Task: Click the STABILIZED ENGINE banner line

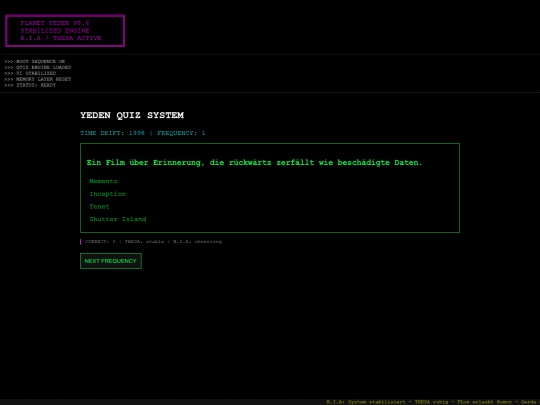Action: click(55, 30)
